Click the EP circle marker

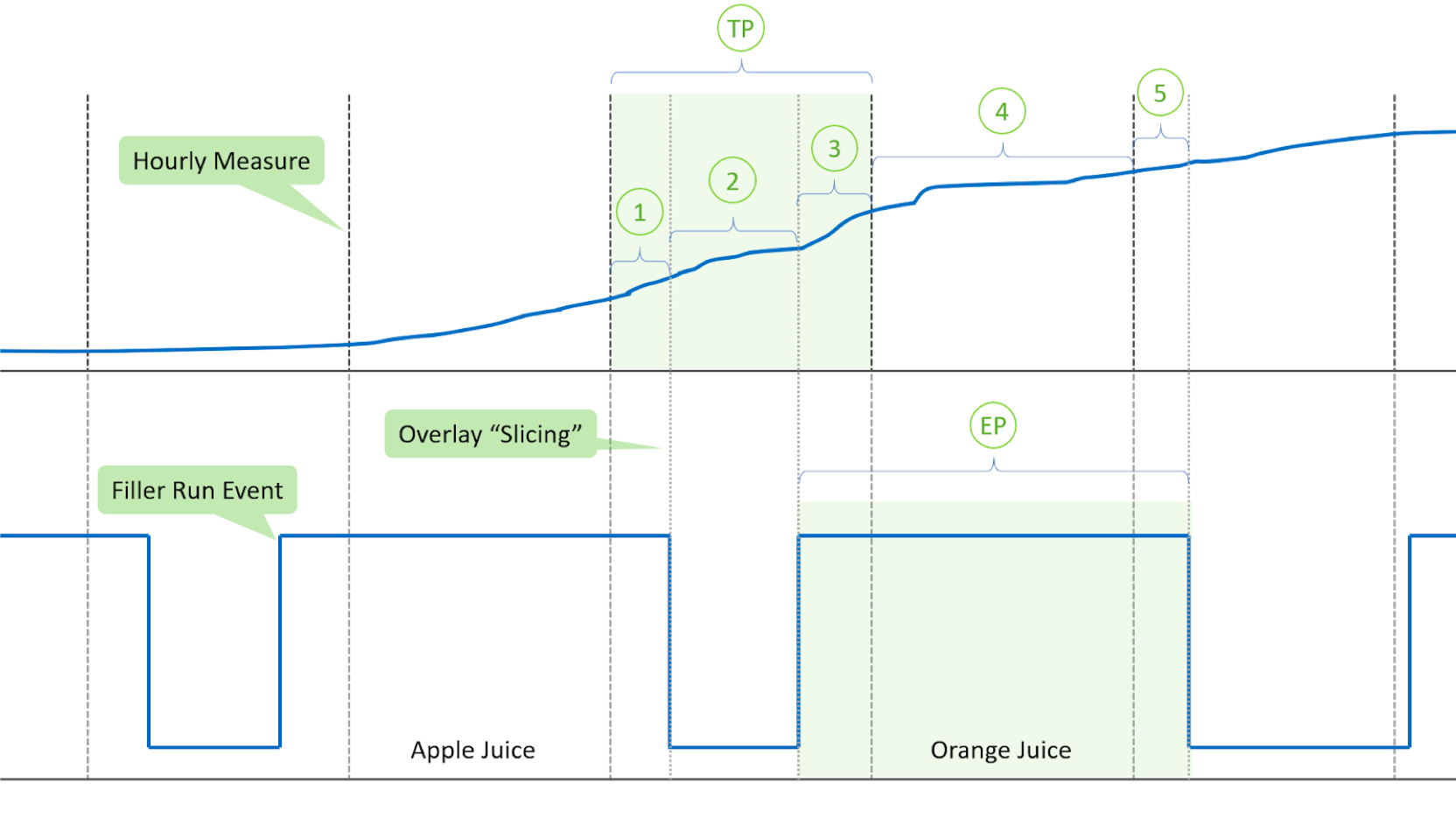[x=992, y=426]
